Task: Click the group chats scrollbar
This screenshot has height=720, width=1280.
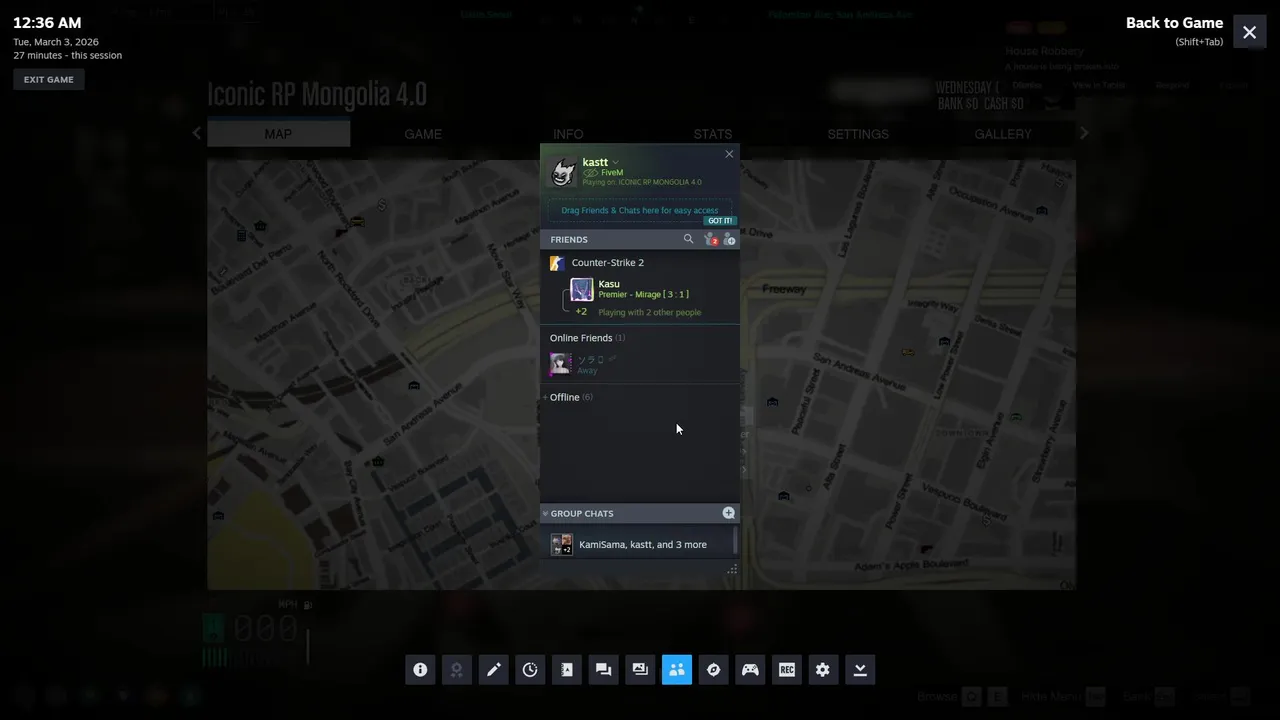Action: pos(735,541)
